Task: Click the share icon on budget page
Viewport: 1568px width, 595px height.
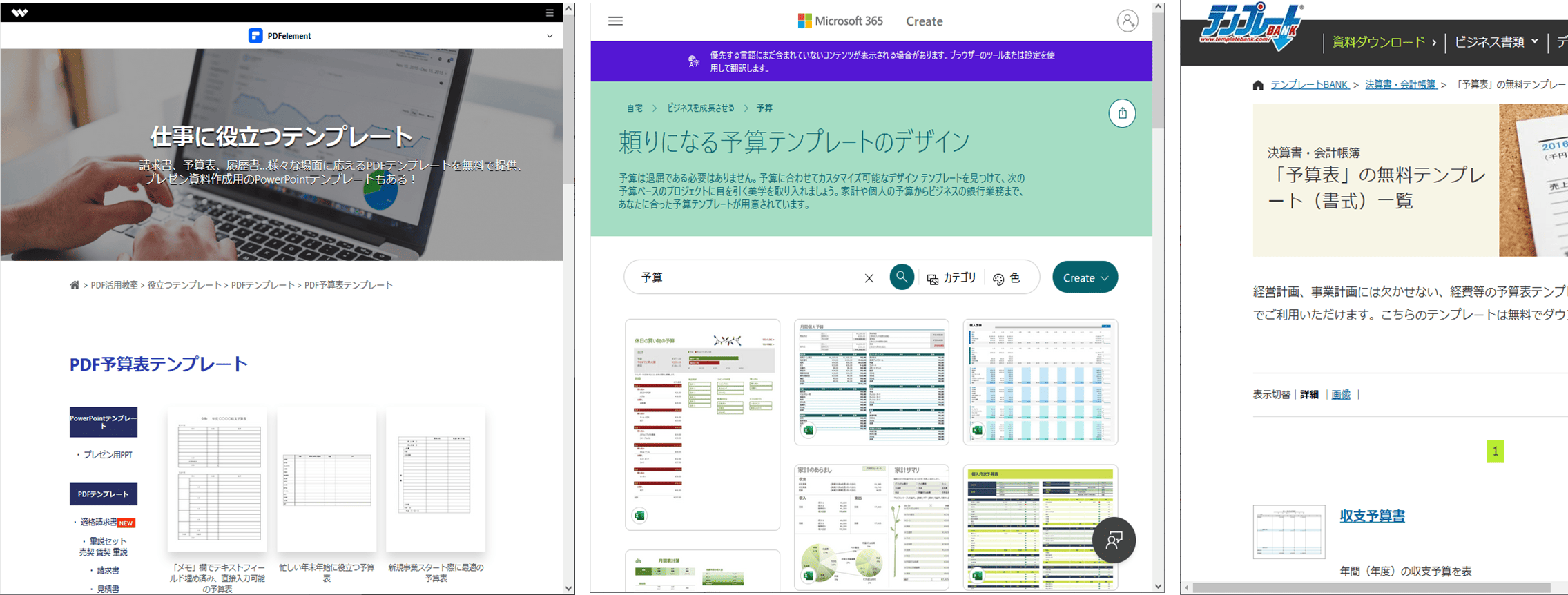Action: tap(1123, 113)
